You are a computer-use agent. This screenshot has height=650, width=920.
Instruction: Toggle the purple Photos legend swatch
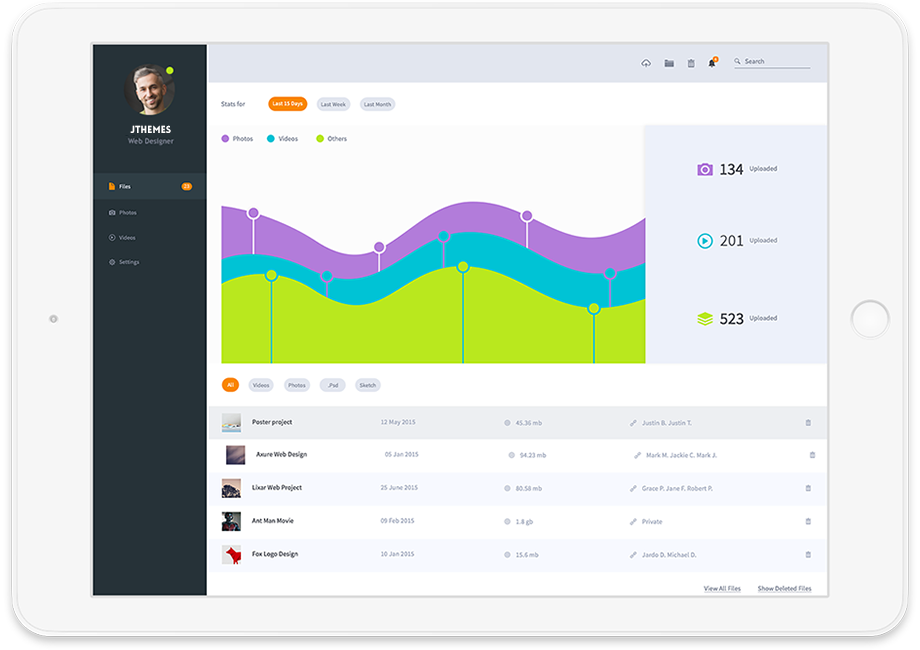225,139
